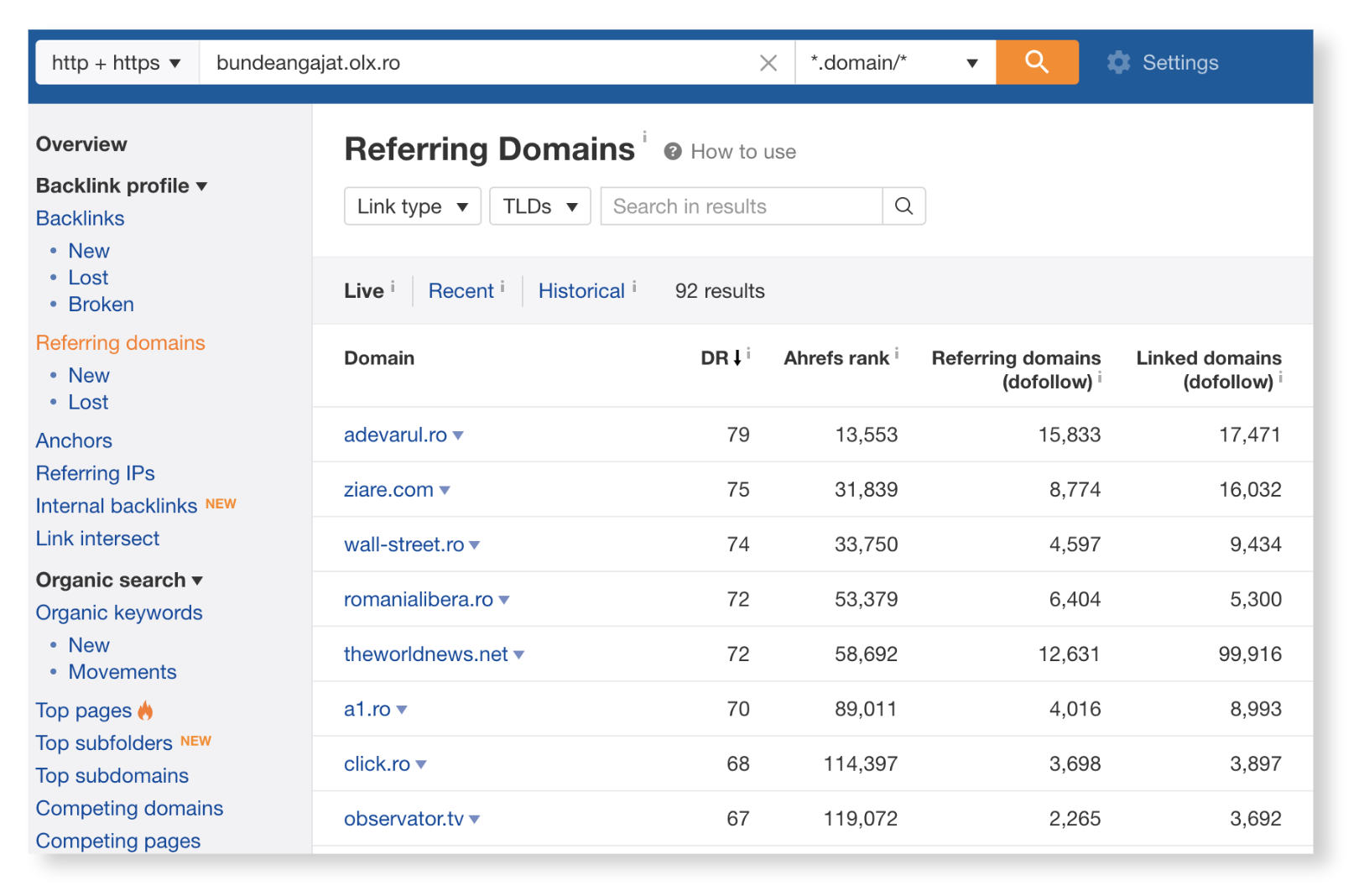Open Internal backlinks in the sidebar
This screenshot has width=1359, height=896.
pos(117,506)
